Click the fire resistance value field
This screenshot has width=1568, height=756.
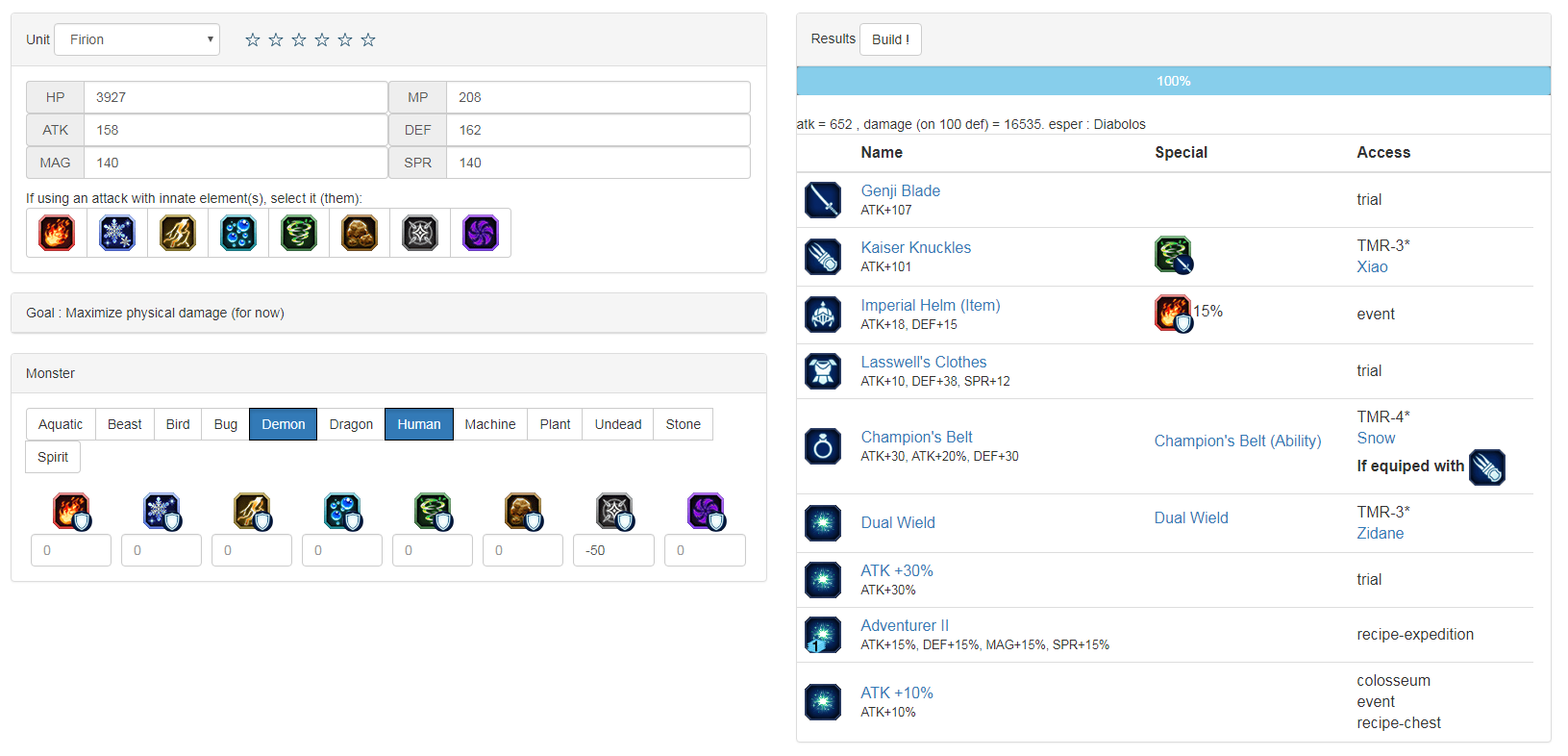(71, 550)
